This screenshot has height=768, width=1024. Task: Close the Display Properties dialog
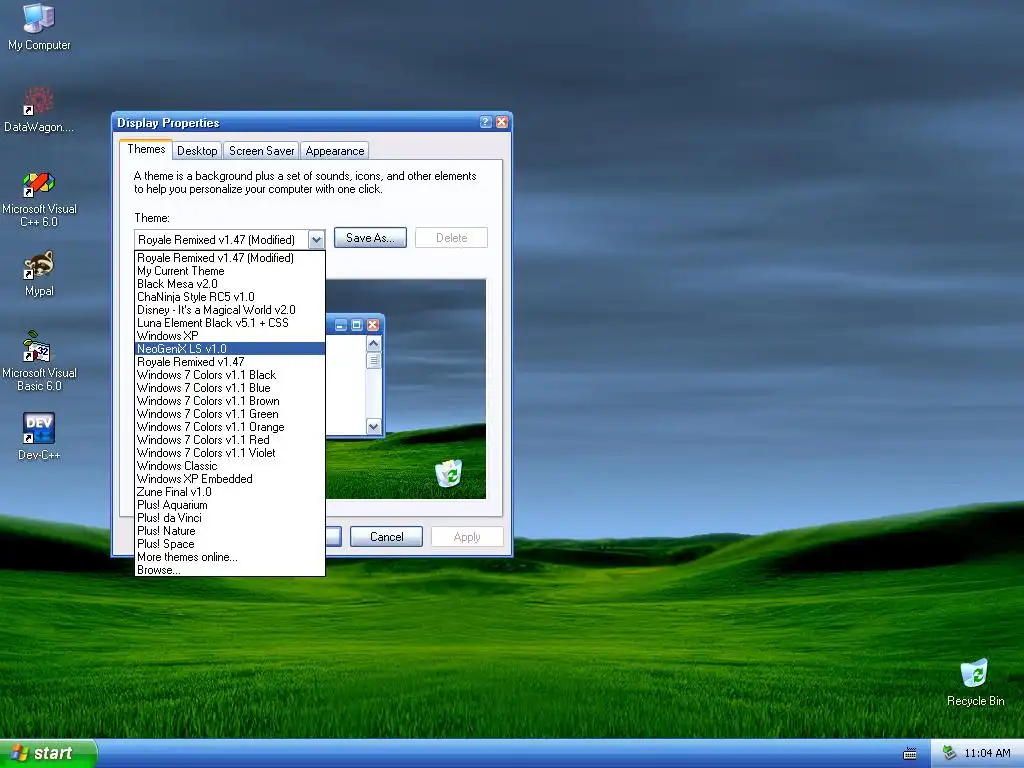click(x=502, y=122)
